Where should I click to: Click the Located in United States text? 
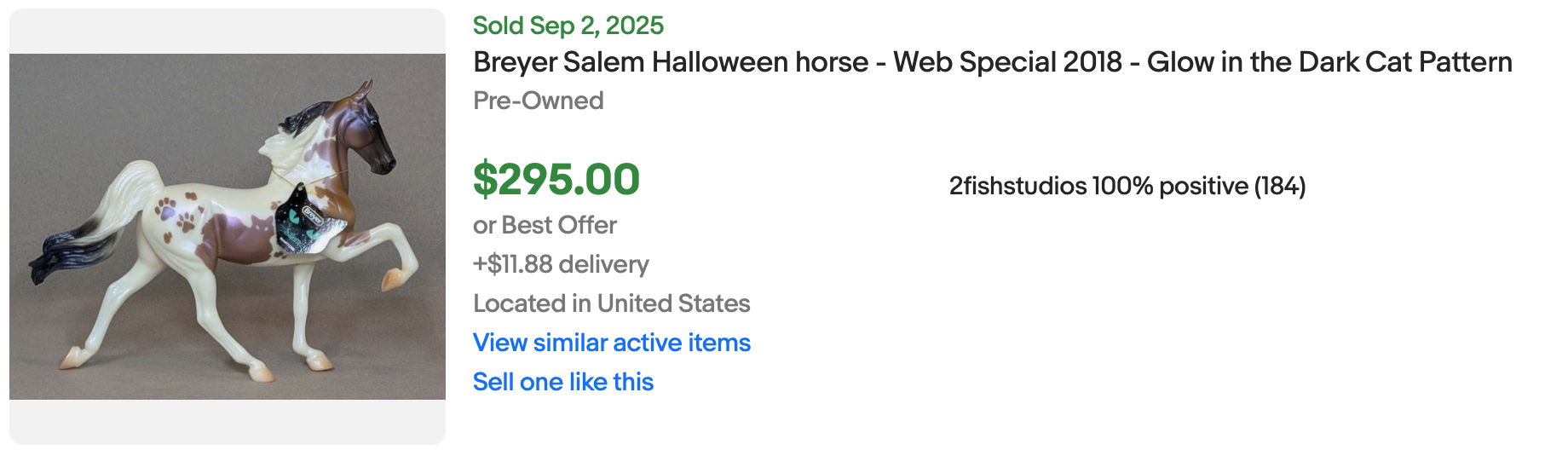(611, 303)
